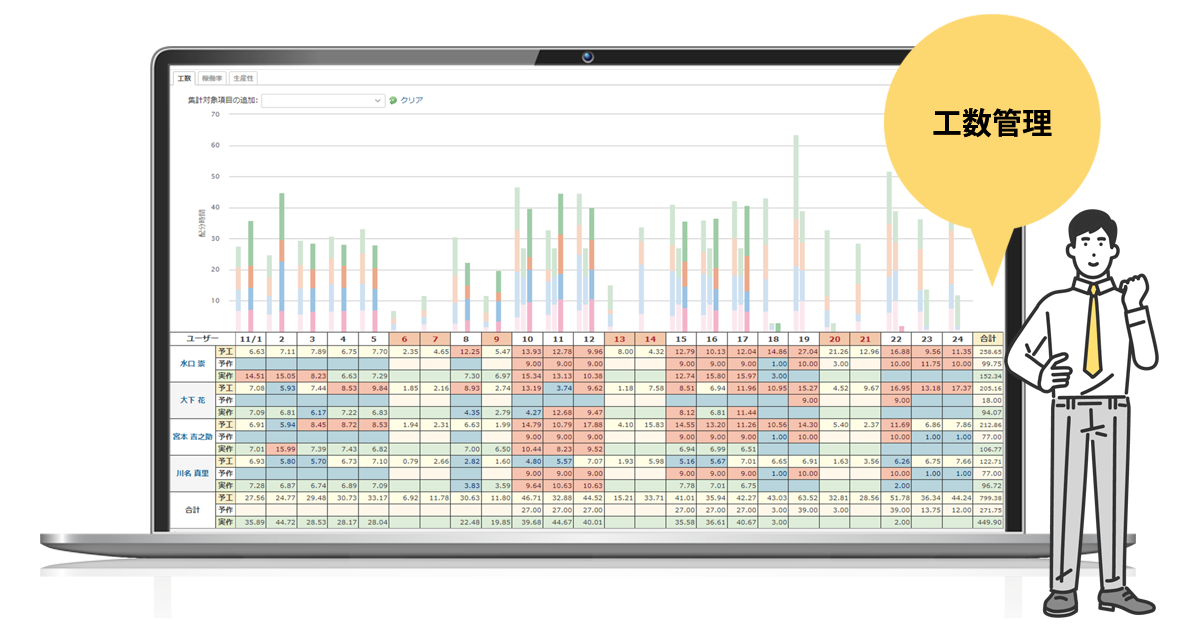Select the grand total cell 799.38
Screen dimensions: 1200x630
(989, 497)
